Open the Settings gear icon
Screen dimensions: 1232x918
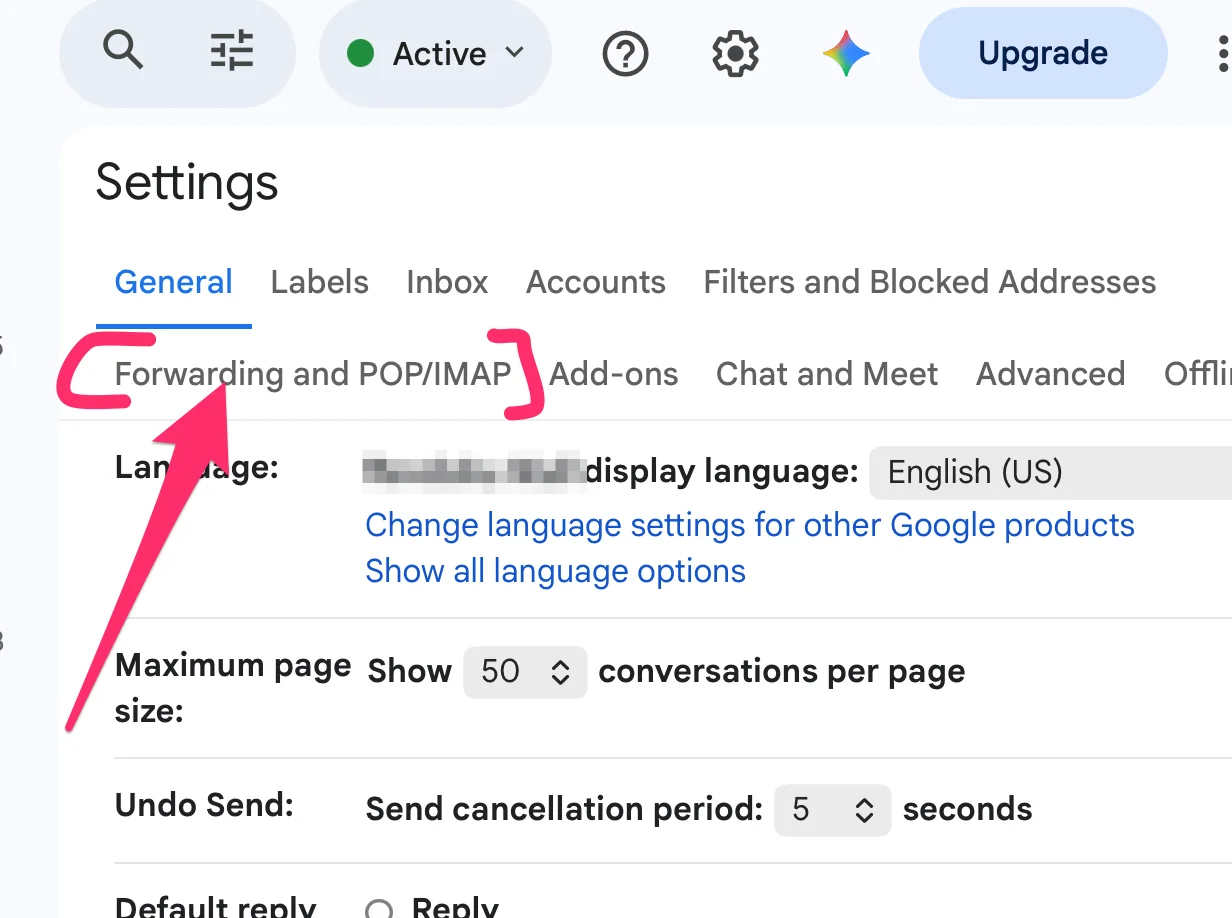tap(735, 54)
